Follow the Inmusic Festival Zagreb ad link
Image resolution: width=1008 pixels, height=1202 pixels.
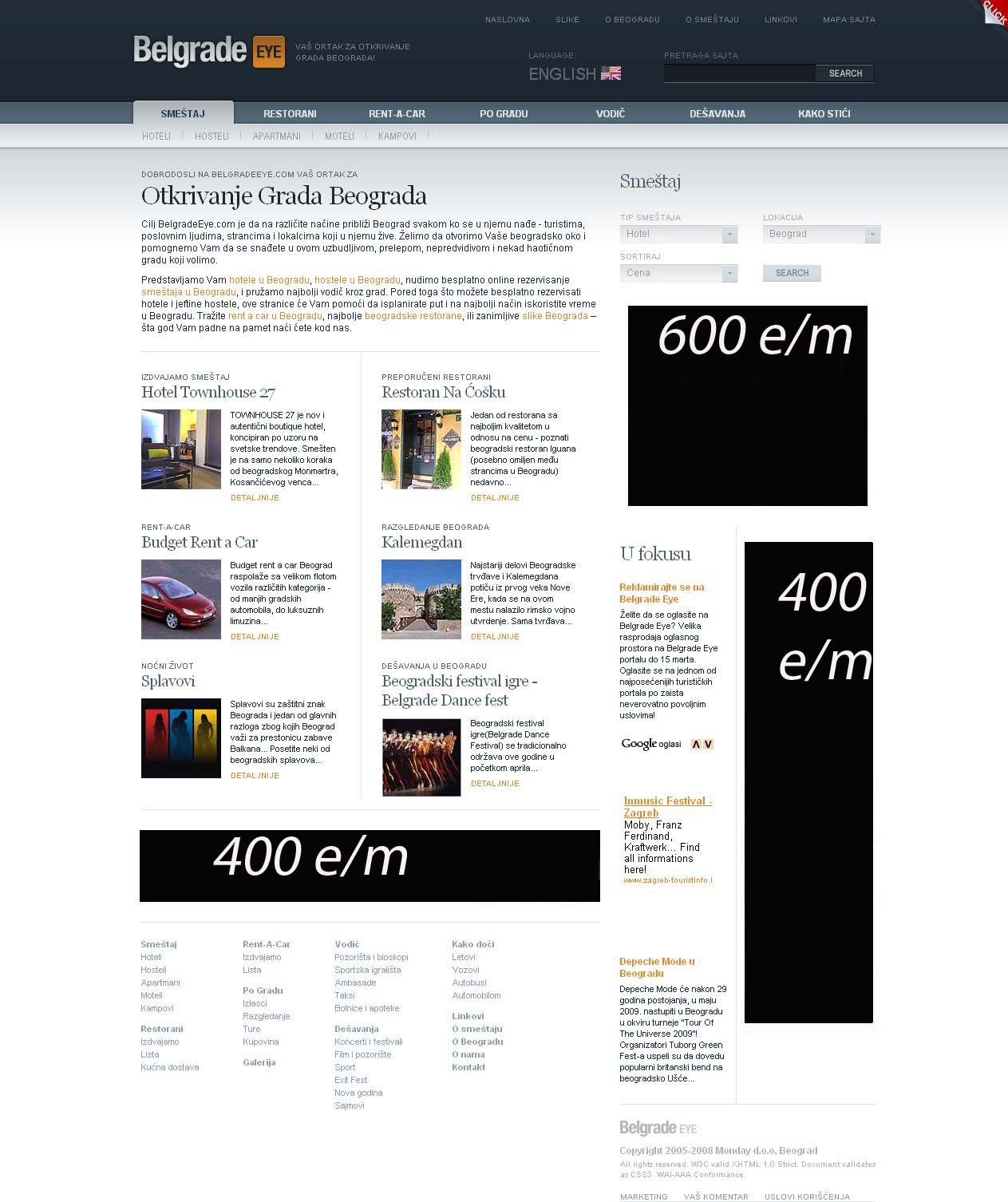pyautogui.click(x=667, y=806)
